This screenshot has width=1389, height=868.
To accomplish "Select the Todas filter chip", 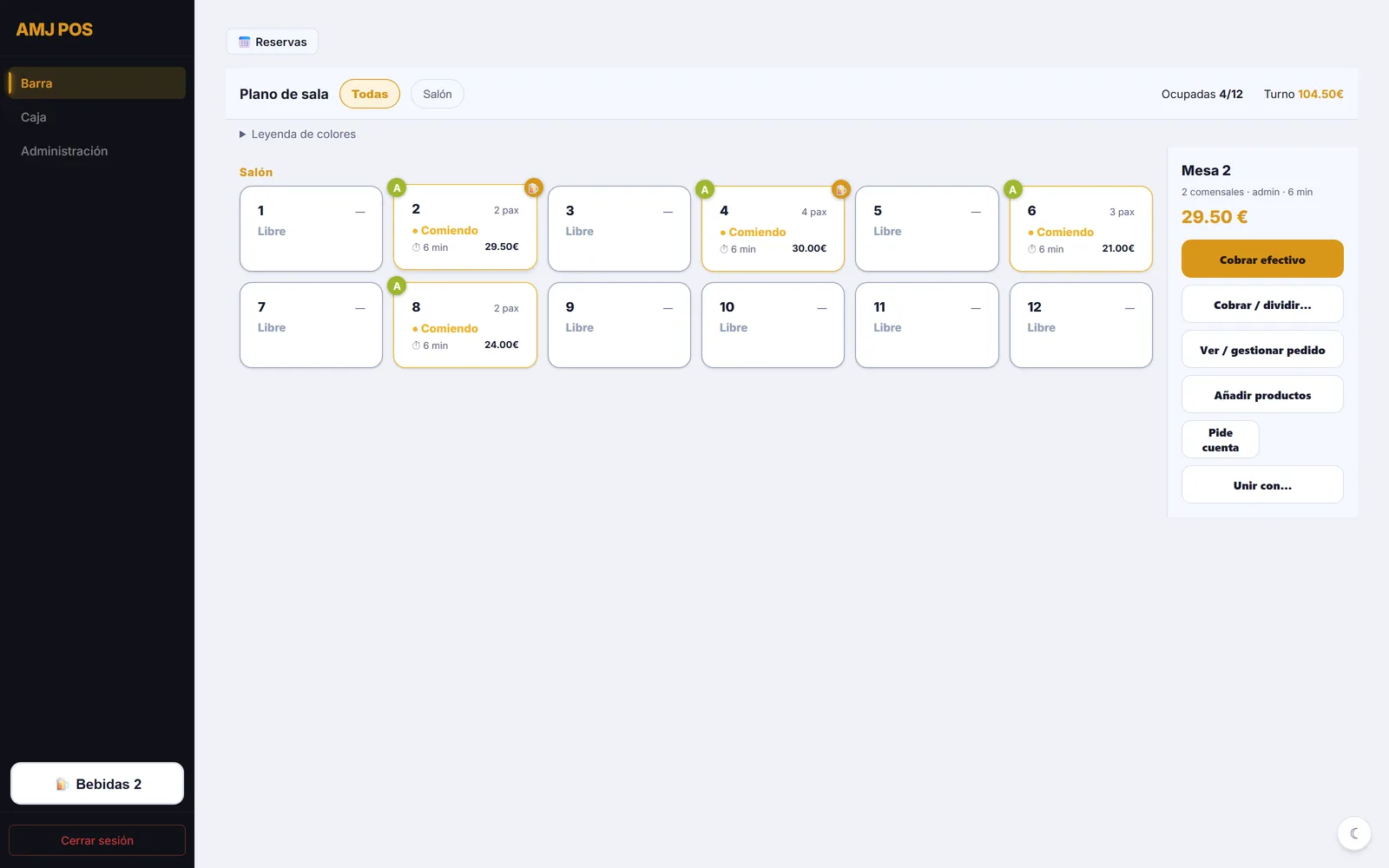I will click(370, 94).
